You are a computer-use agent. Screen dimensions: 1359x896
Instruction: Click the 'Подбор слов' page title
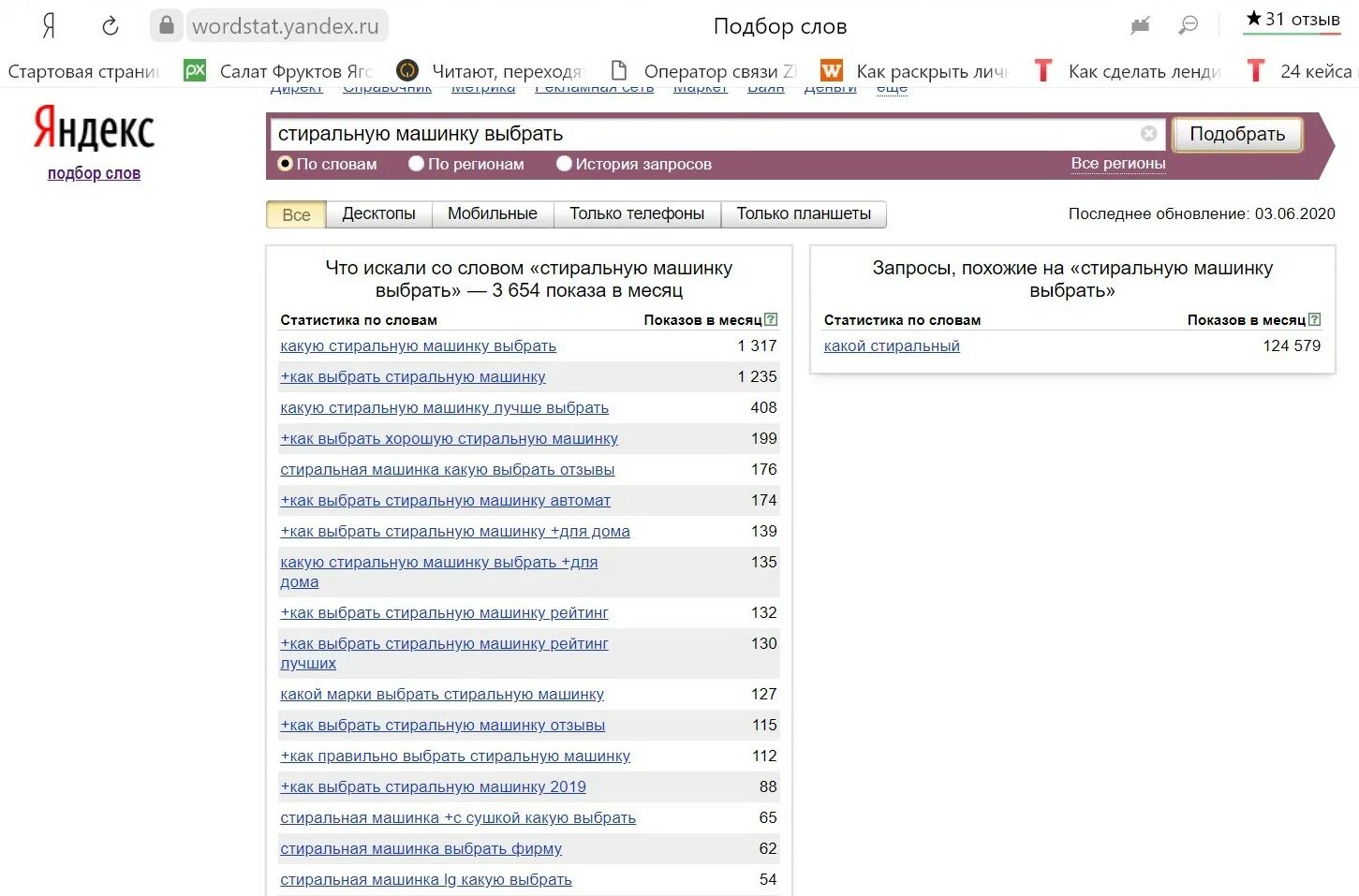780,26
